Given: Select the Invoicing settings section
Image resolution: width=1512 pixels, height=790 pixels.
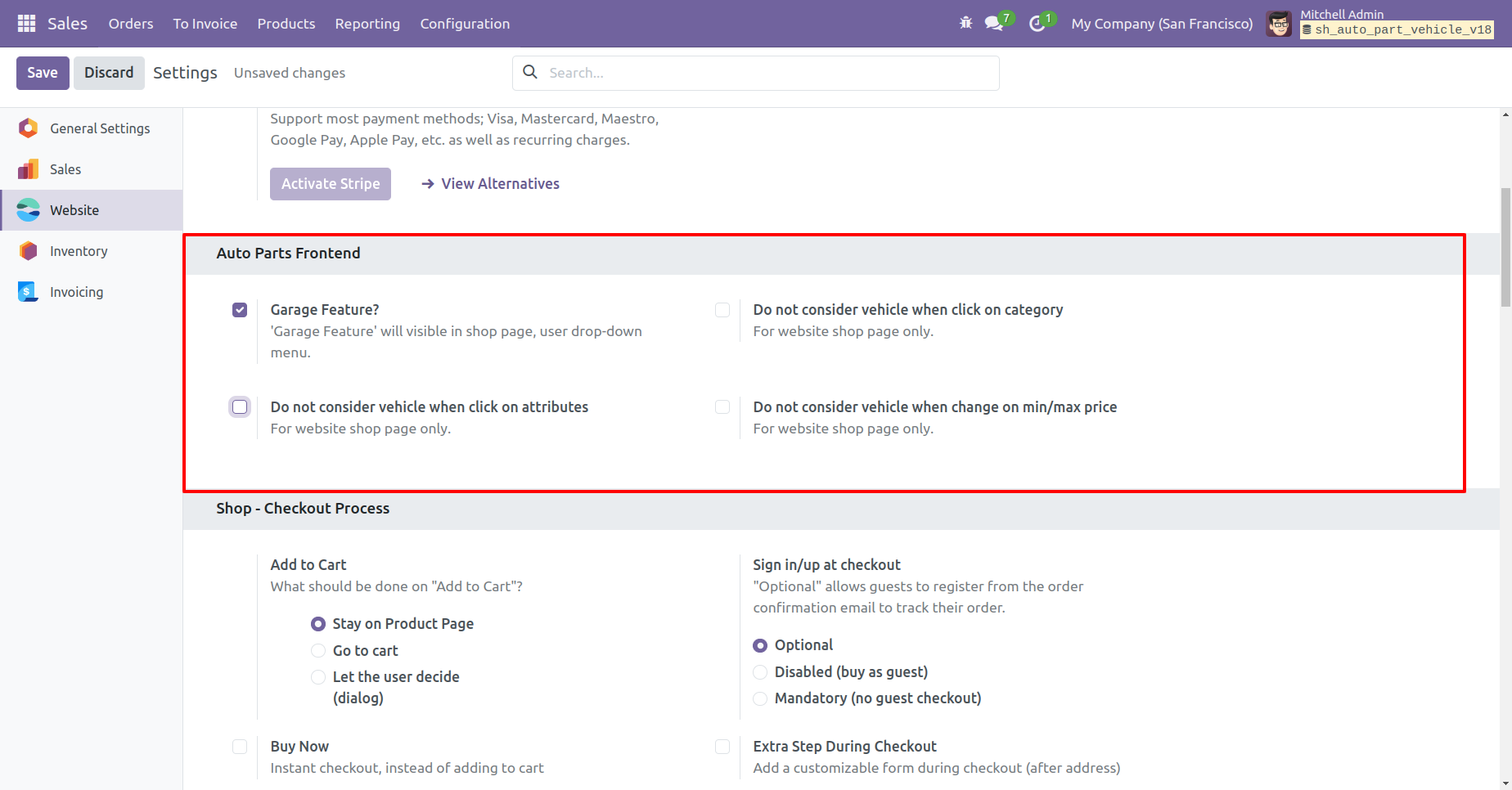Looking at the screenshot, I should click(76, 292).
